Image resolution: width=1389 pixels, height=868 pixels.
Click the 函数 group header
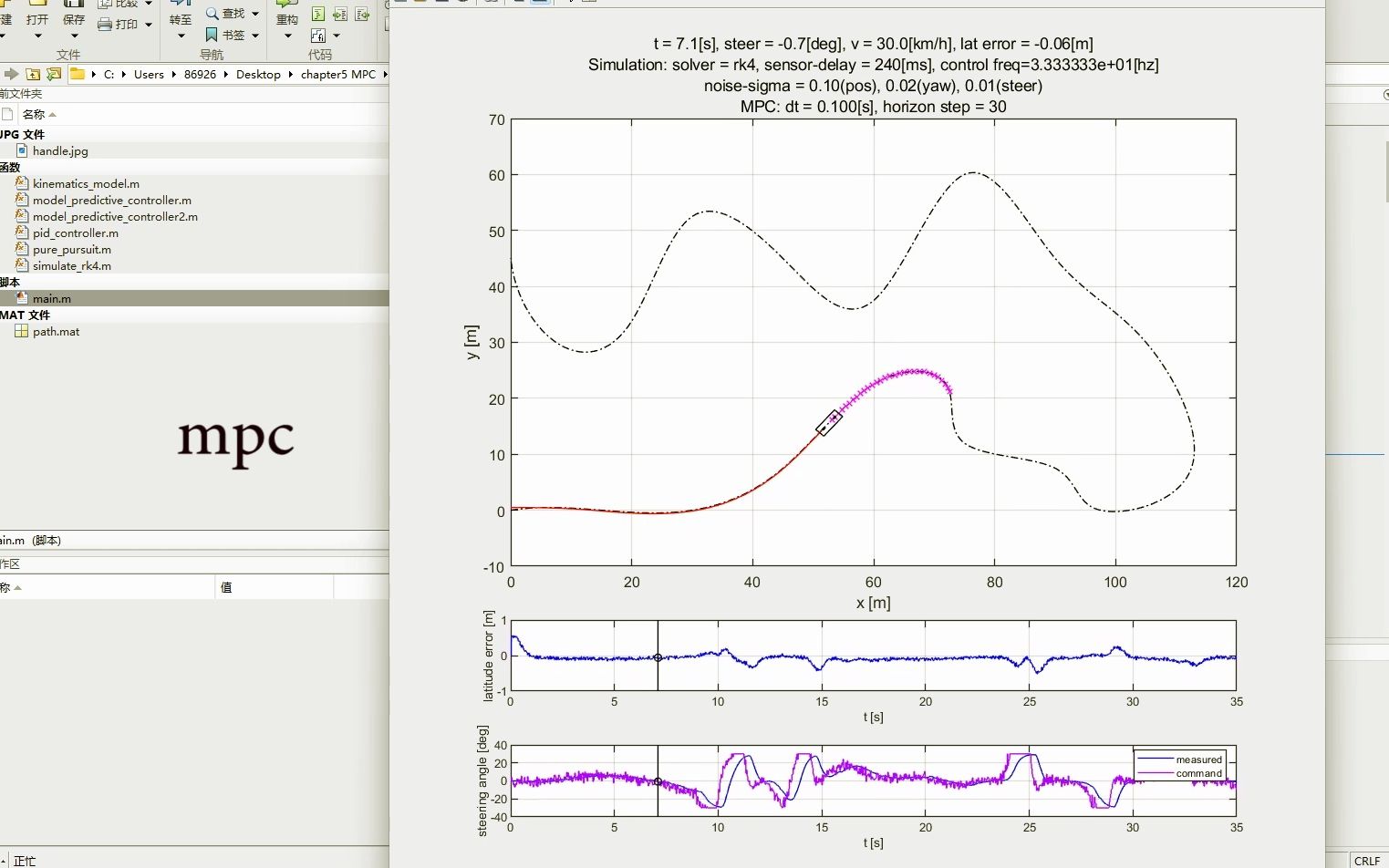click(x=10, y=167)
